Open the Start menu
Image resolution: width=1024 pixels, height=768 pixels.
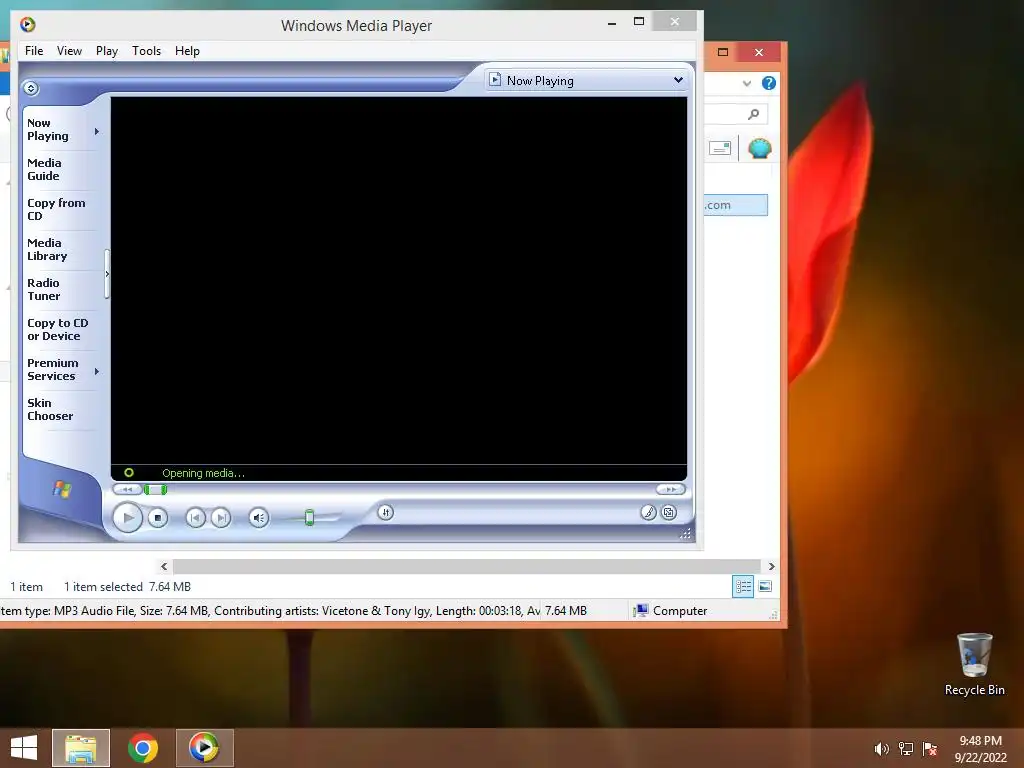tap(24, 748)
